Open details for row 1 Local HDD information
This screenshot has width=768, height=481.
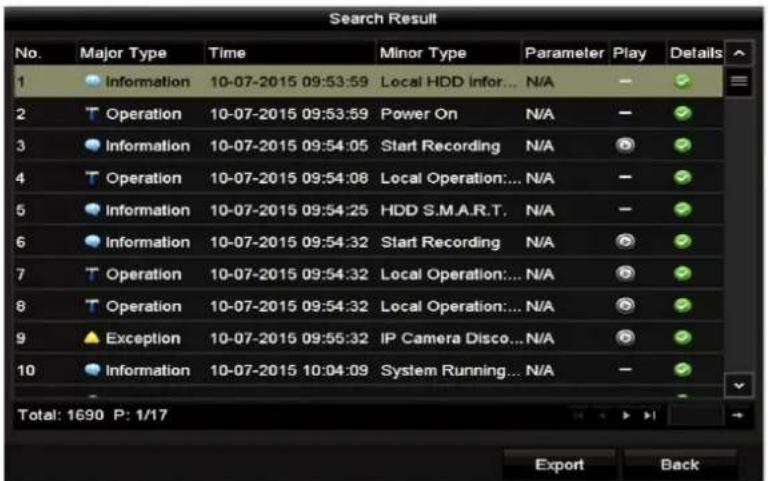coord(682,81)
